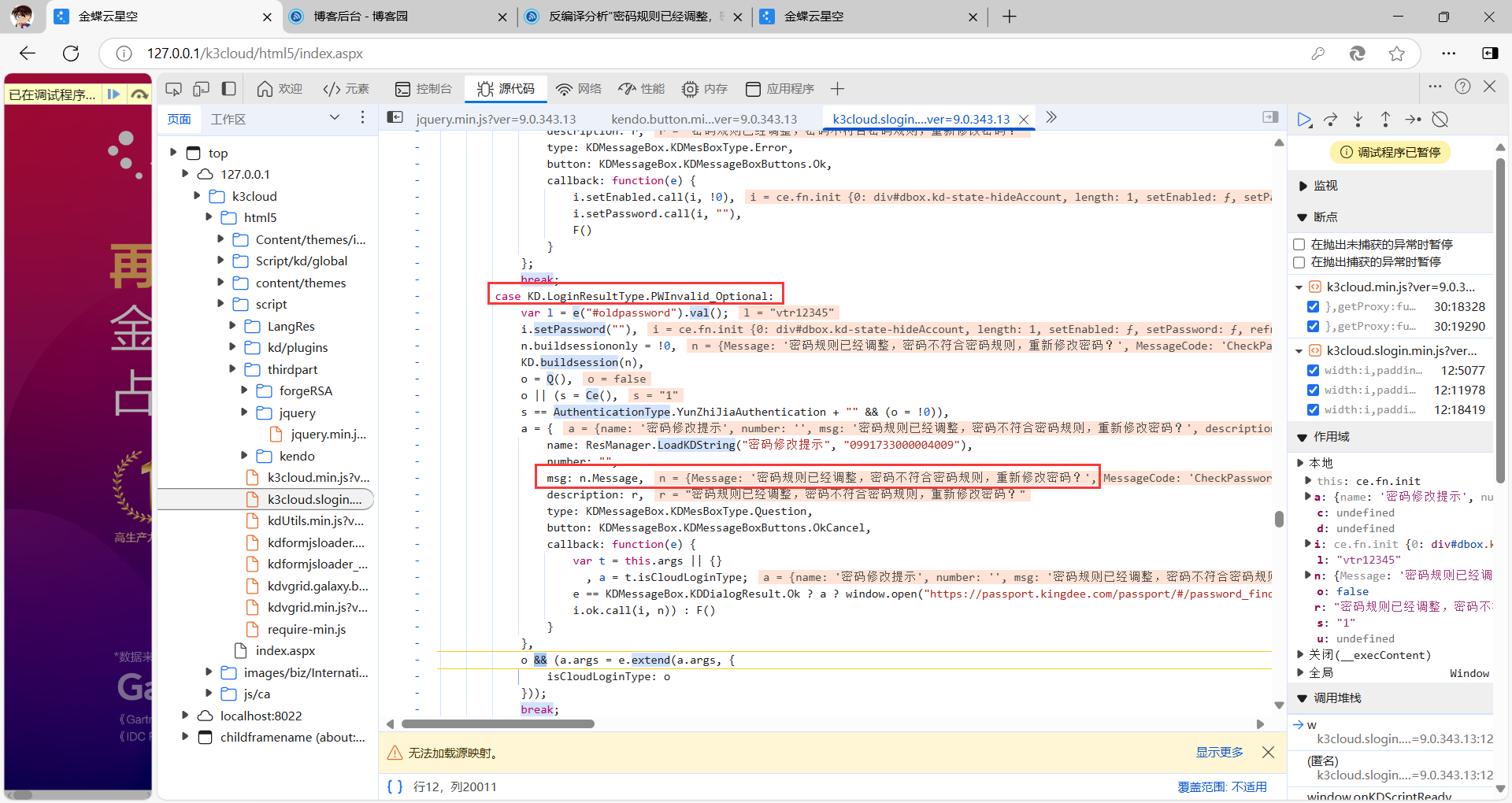Deactivate all breakpoints icon
The width and height of the screenshot is (1512, 803).
tap(1440, 120)
